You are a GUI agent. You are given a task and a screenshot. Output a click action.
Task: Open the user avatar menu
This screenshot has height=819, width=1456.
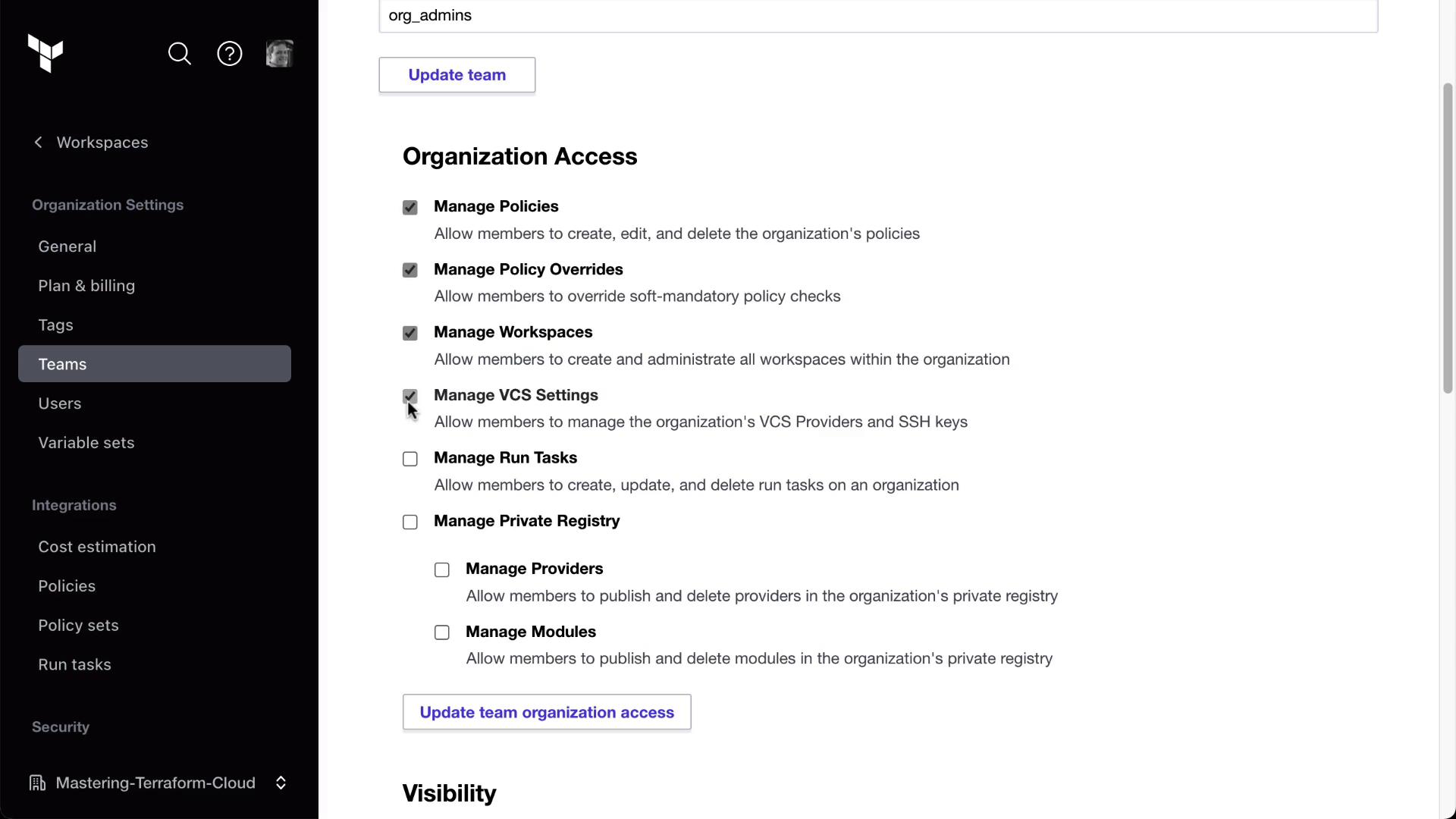pyautogui.click(x=280, y=54)
